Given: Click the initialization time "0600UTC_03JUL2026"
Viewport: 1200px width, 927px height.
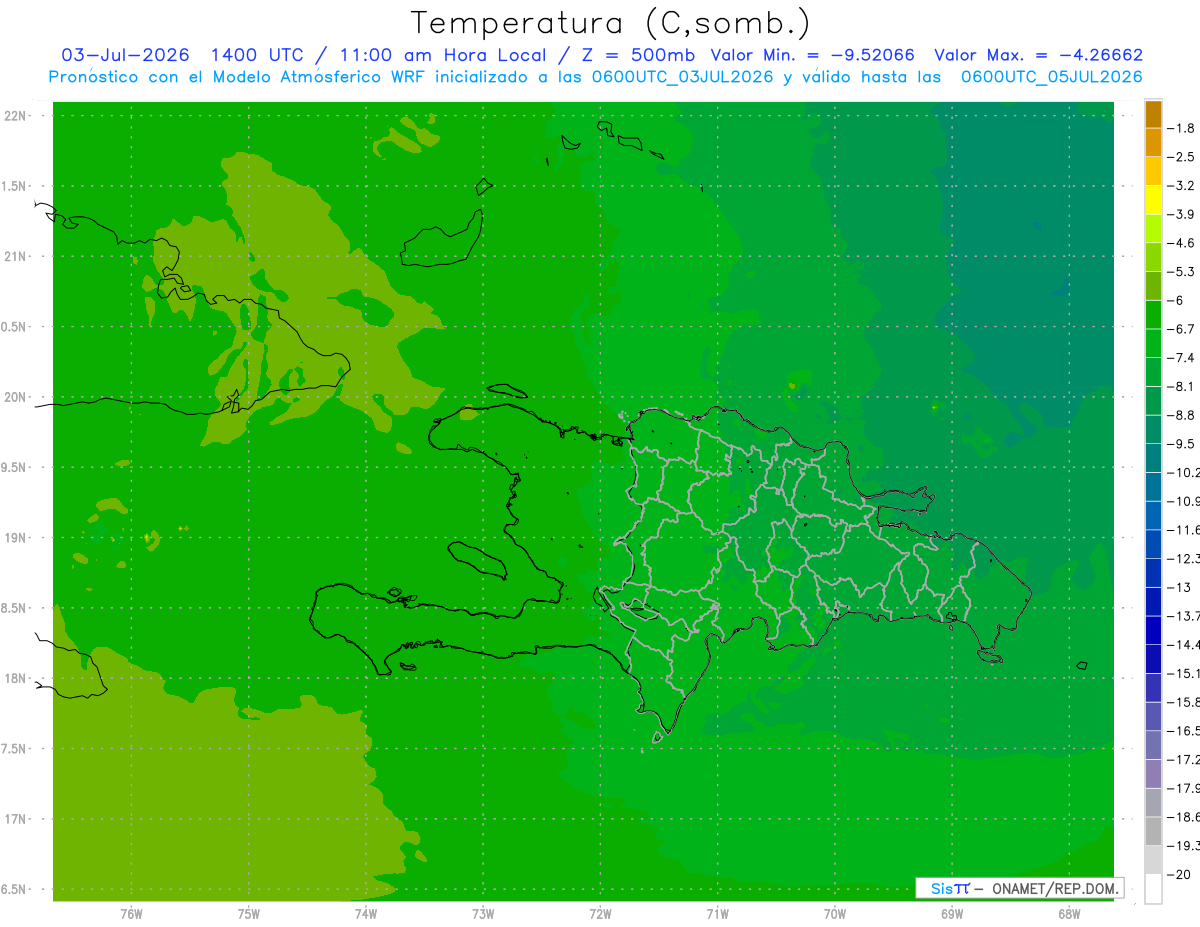Looking at the screenshot, I should (x=683, y=77).
